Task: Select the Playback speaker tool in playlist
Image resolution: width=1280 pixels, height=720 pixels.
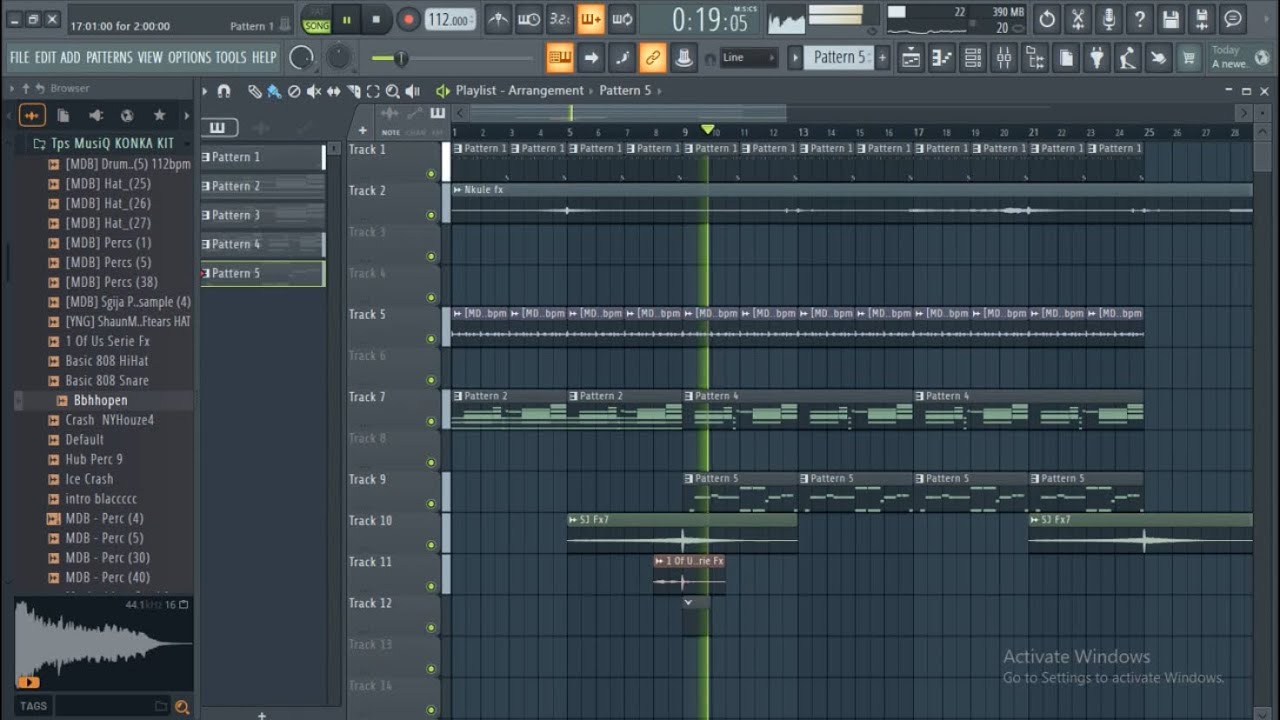Action: coord(412,91)
